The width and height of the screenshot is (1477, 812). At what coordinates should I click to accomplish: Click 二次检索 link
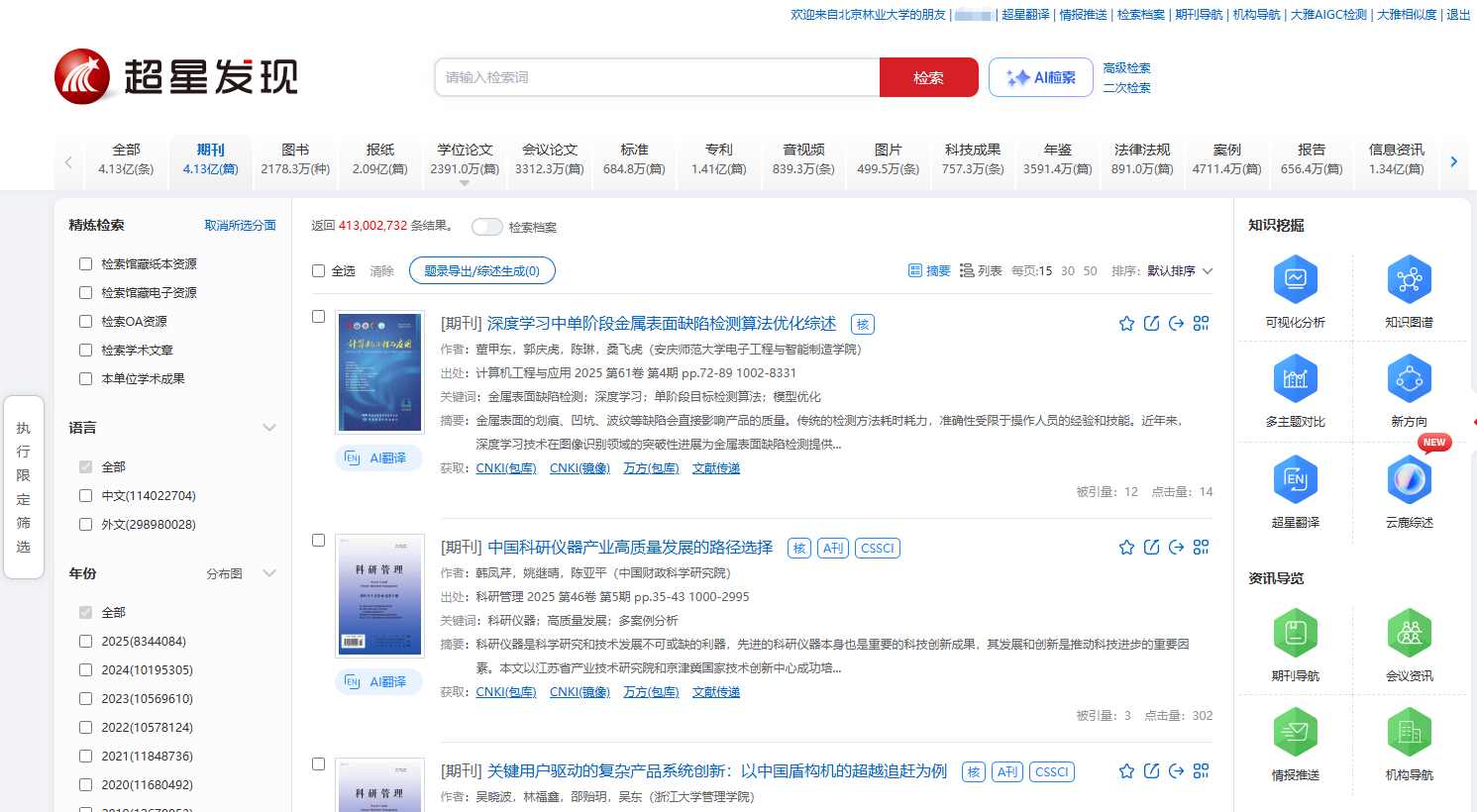[1127, 88]
